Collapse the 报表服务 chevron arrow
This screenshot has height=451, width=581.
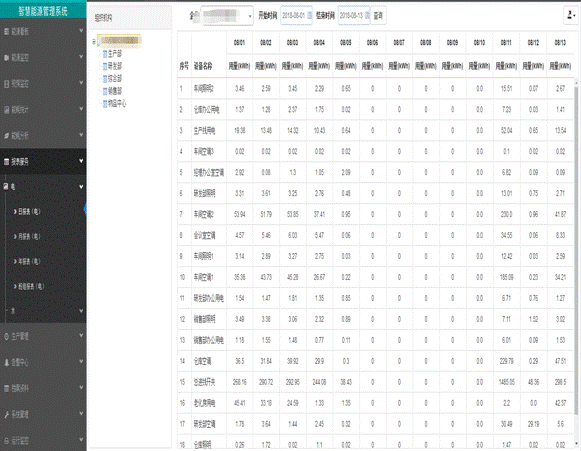pos(81,161)
